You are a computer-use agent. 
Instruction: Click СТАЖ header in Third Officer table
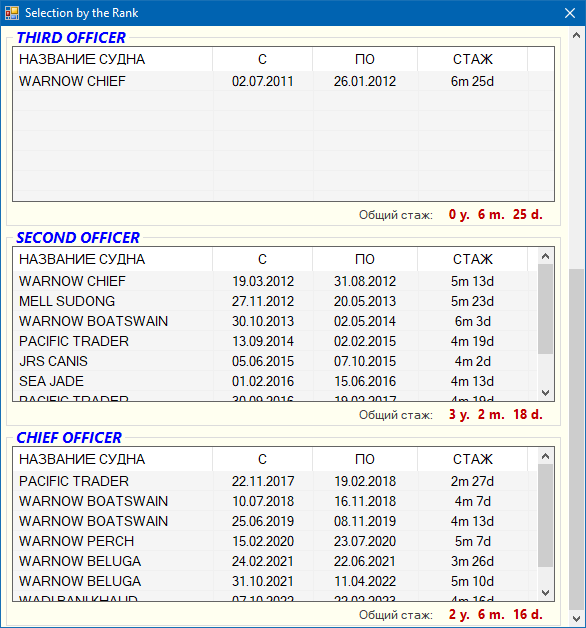tap(473, 59)
